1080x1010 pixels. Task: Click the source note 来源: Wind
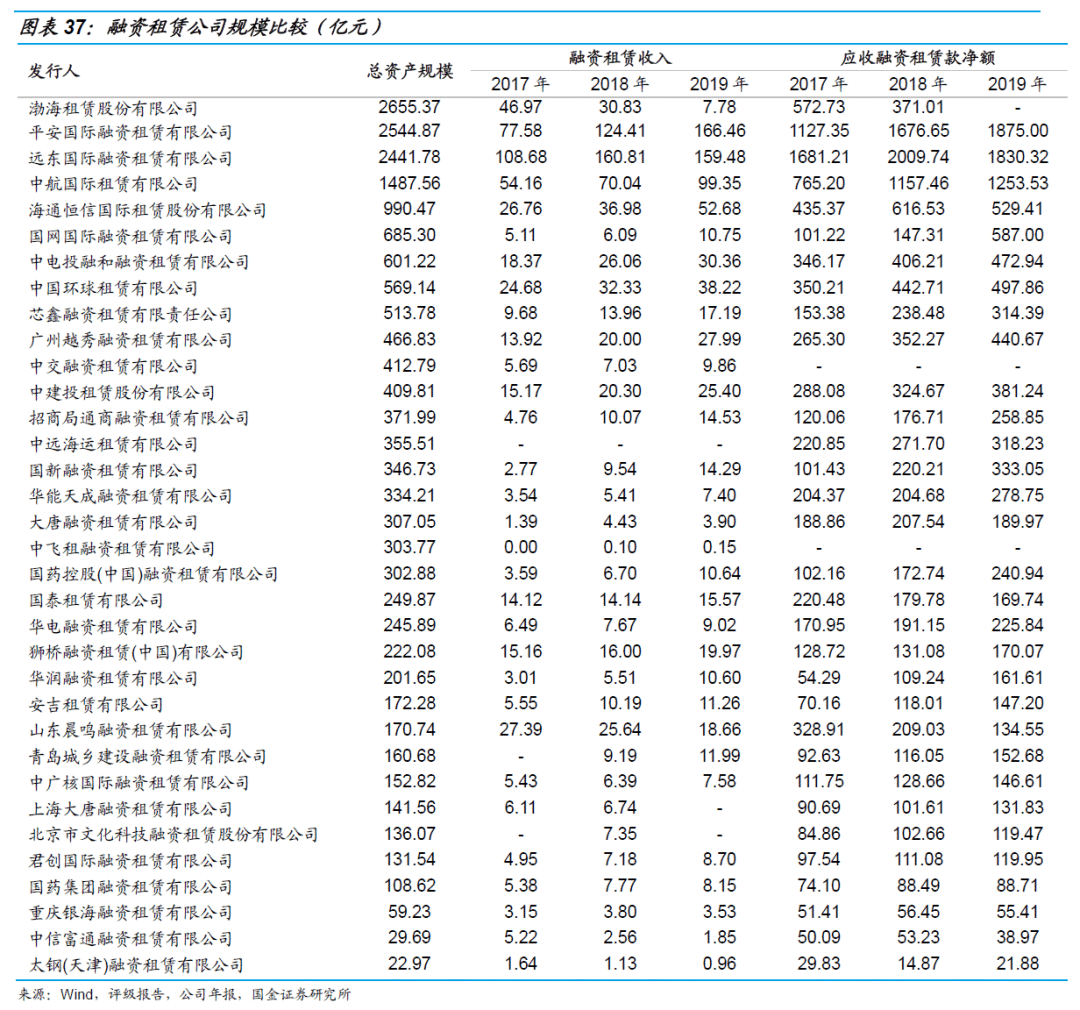point(54,994)
